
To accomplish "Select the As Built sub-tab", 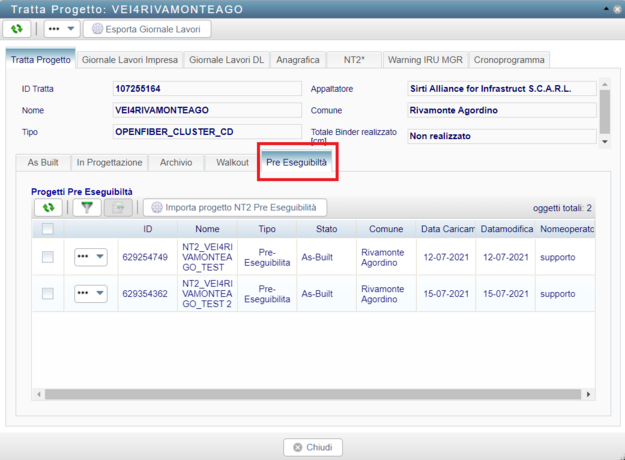I will pos(43,163).
